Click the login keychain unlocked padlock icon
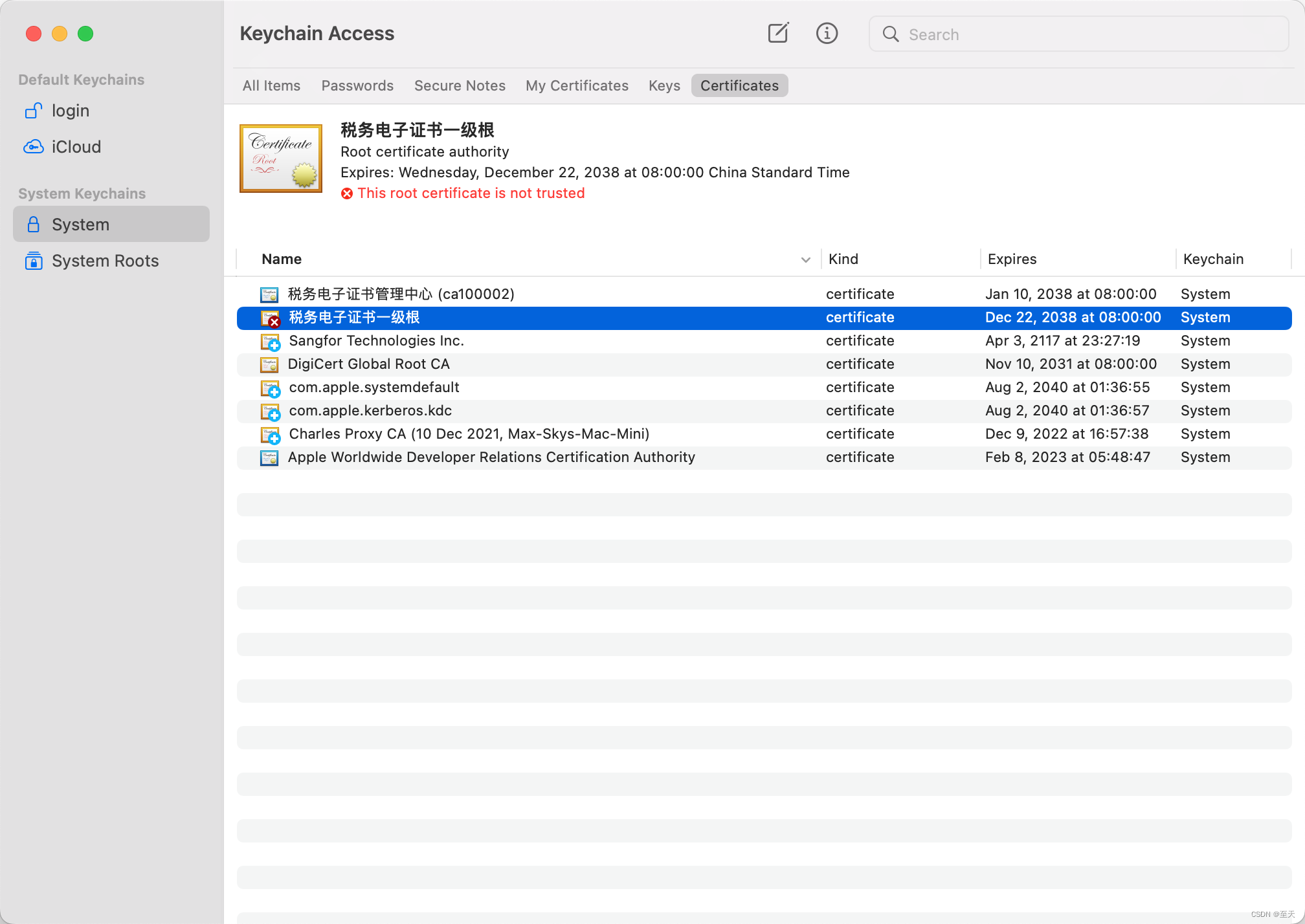The image size is (1305, 924). 34,111
